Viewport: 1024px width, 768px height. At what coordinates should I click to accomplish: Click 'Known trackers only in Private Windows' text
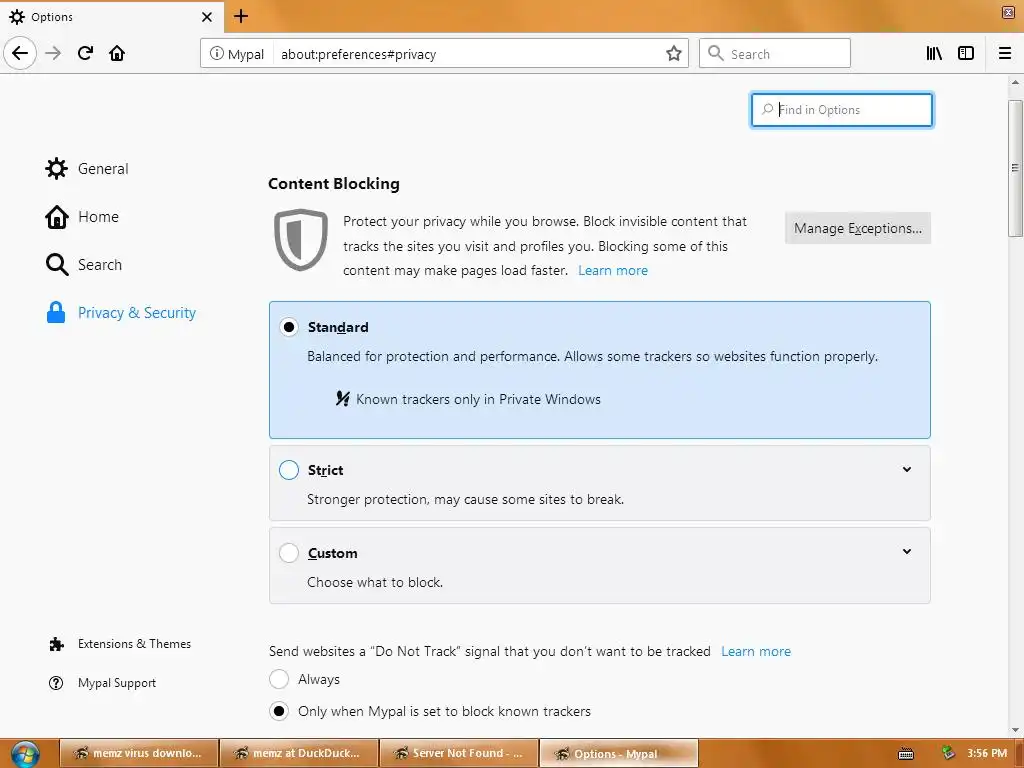(478, 399)
